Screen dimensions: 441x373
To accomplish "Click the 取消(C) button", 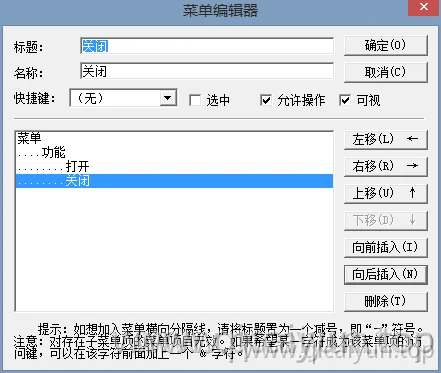I will [x=385, y=72].
